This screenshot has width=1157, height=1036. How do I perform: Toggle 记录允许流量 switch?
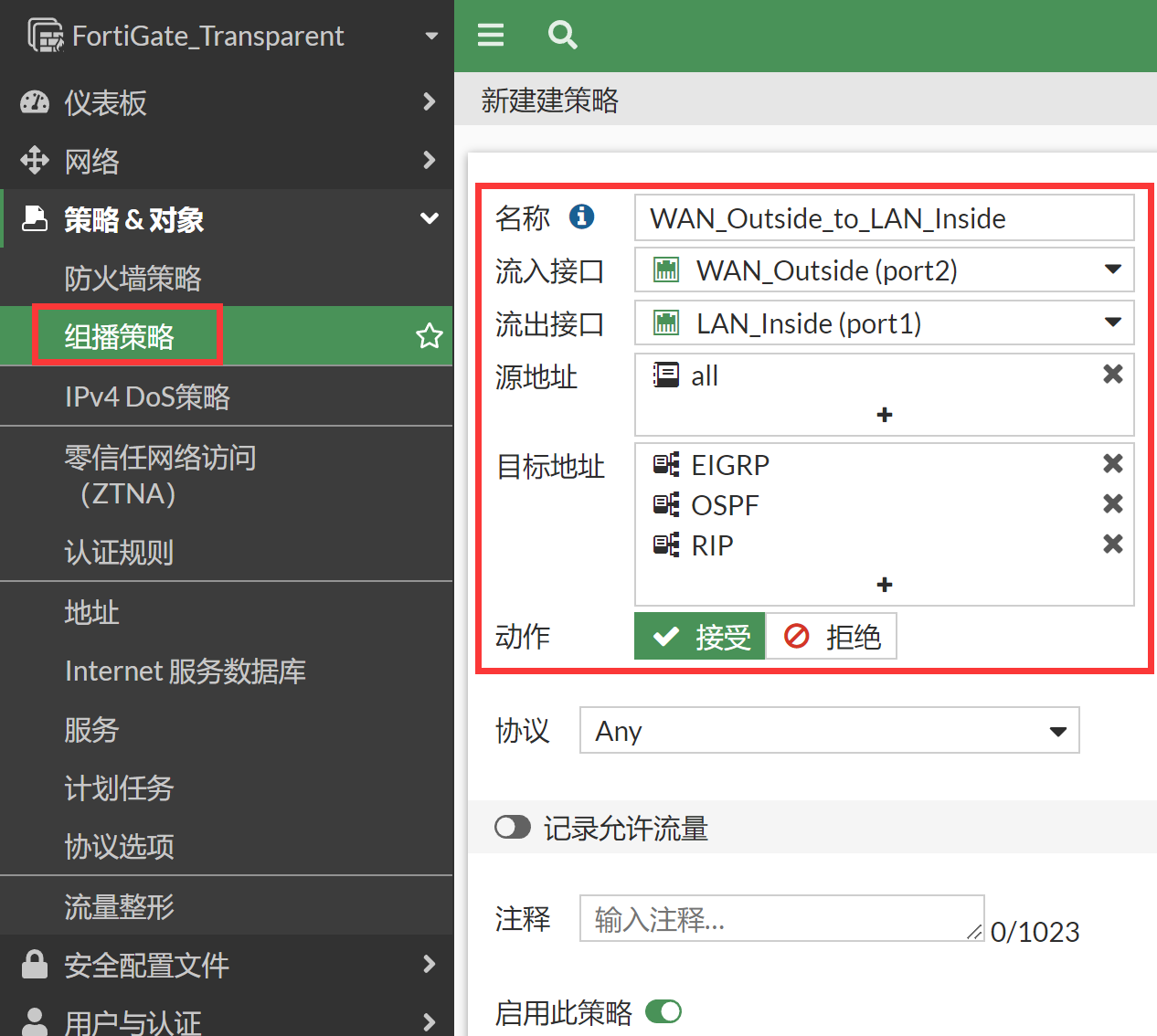513,828
